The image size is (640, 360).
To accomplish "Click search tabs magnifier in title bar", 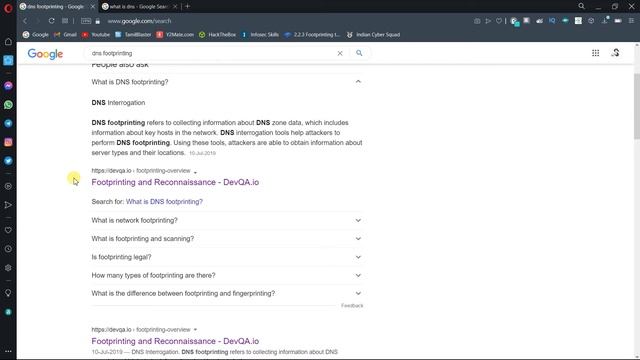I will [581, 6].
